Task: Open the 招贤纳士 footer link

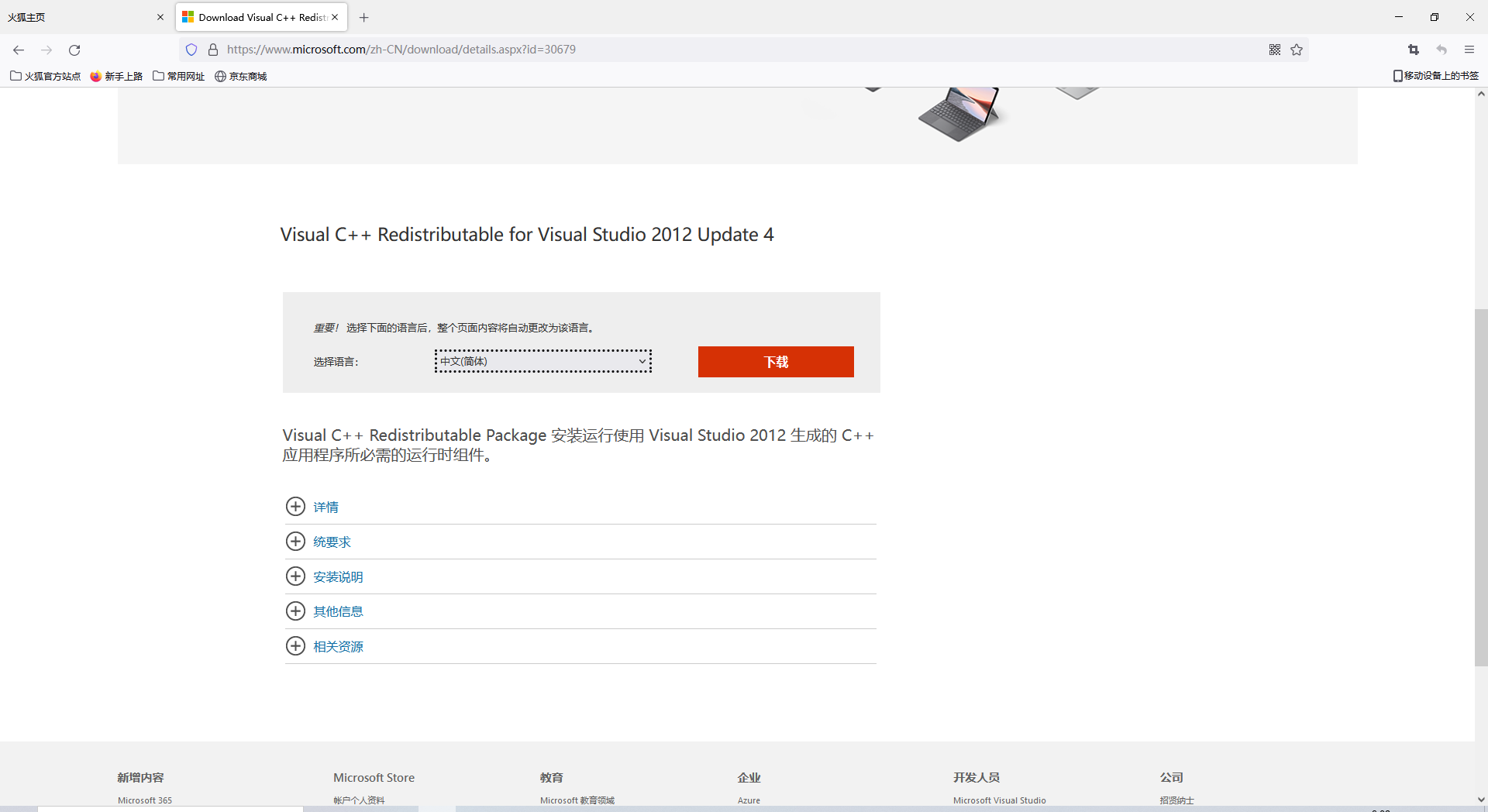Action: click(x=1176, y=800)
